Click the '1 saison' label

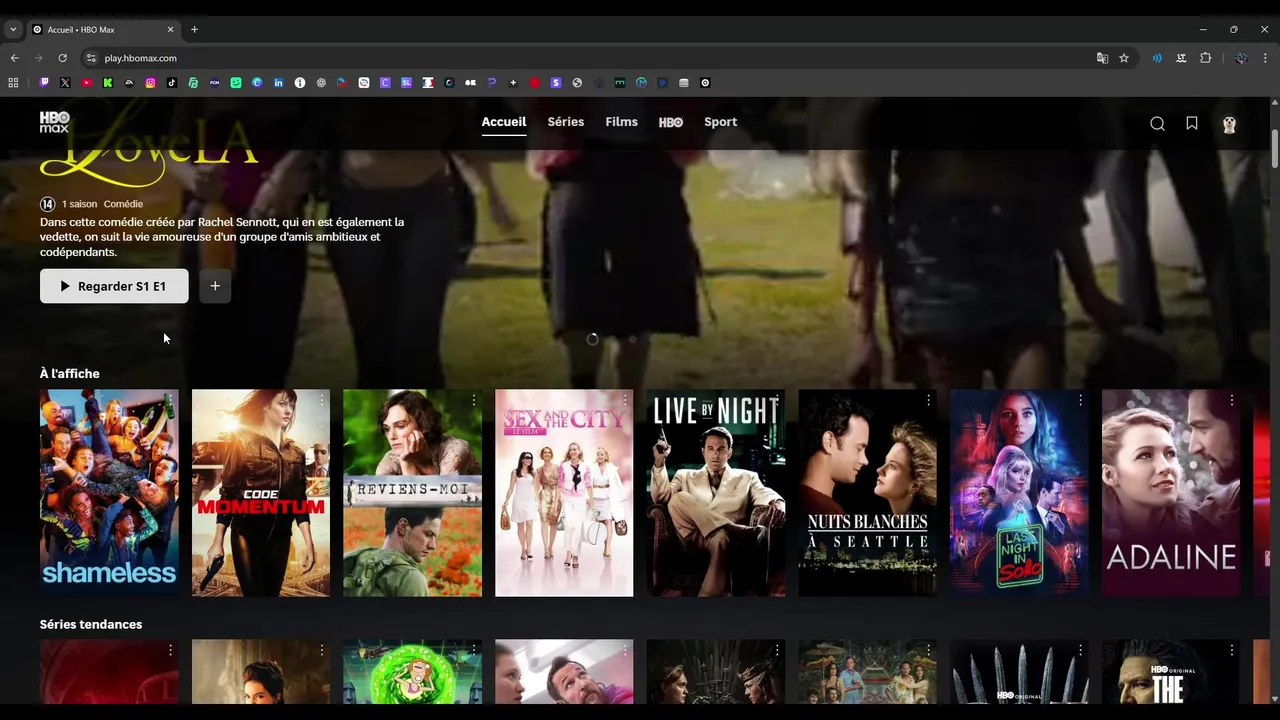coord(79,204)
